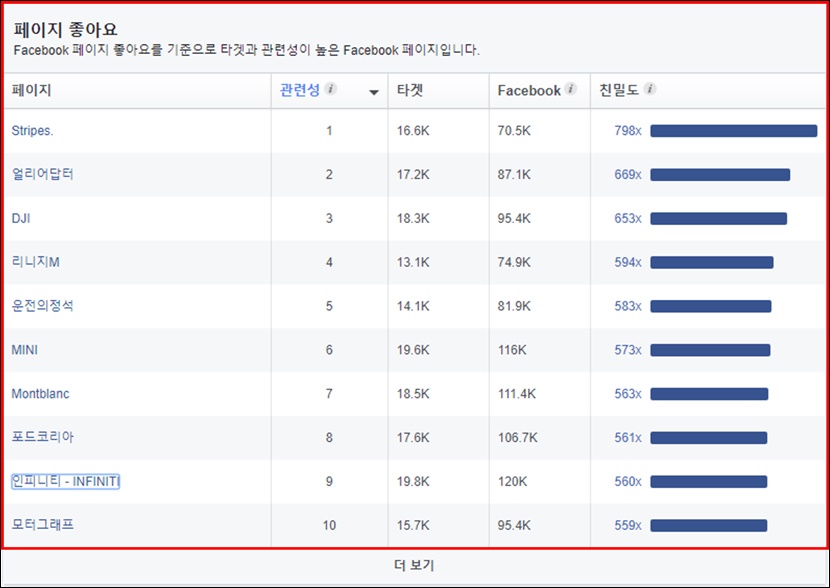Click 더 보기 to load more
The height and width of the screenshot is (588, 830).
(414, 566)
